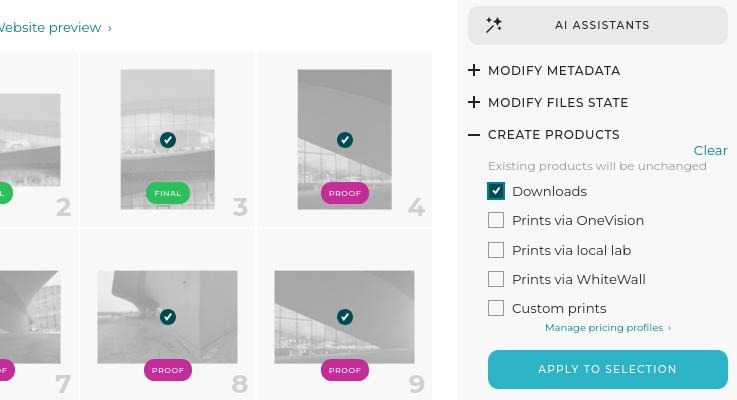
Task: Select the thumbnail of image 9
Action: click(x=345, y=317)
